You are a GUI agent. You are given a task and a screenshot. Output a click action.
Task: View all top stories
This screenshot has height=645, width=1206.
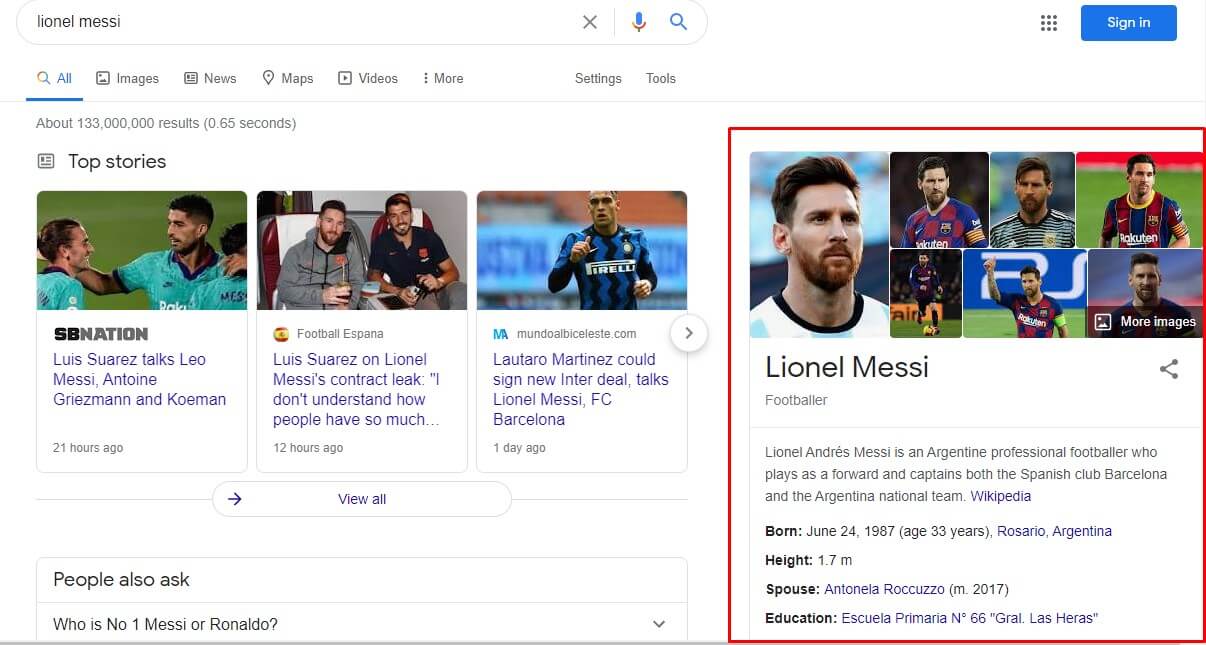[362, 499]
